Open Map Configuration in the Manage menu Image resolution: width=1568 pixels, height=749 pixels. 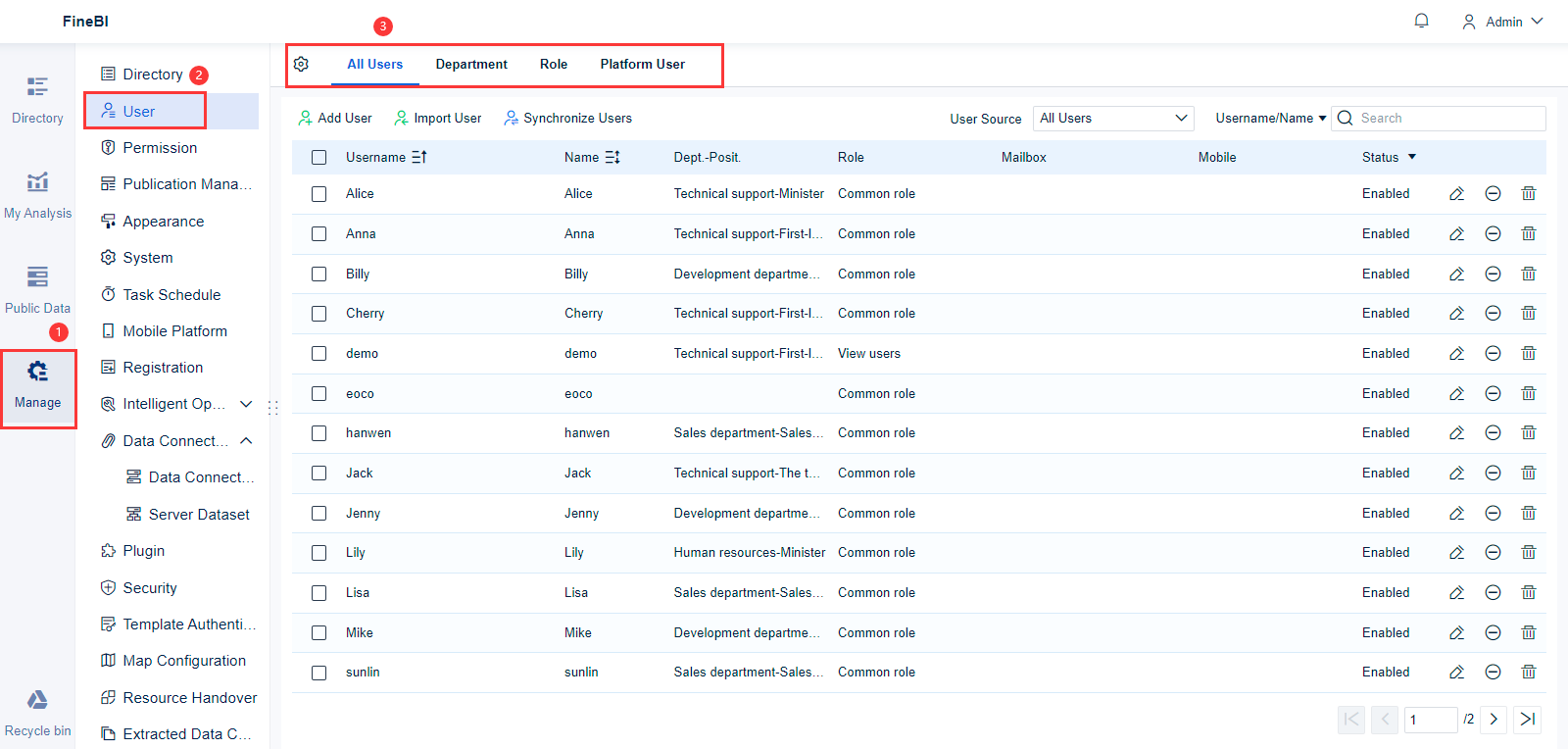coord(172,661)
